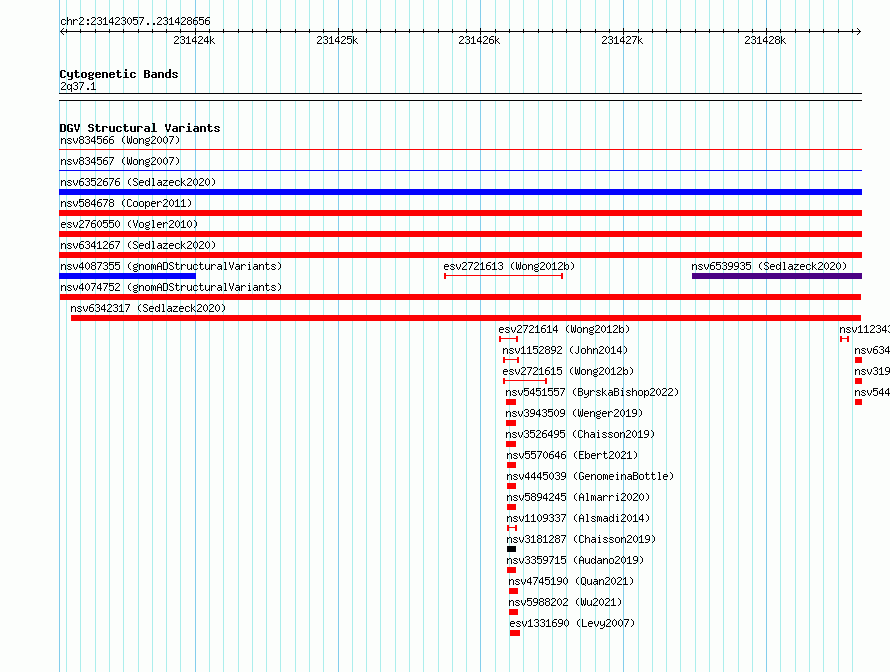
Task: Select the purple nsv6539935 bar
Action: 777,276
